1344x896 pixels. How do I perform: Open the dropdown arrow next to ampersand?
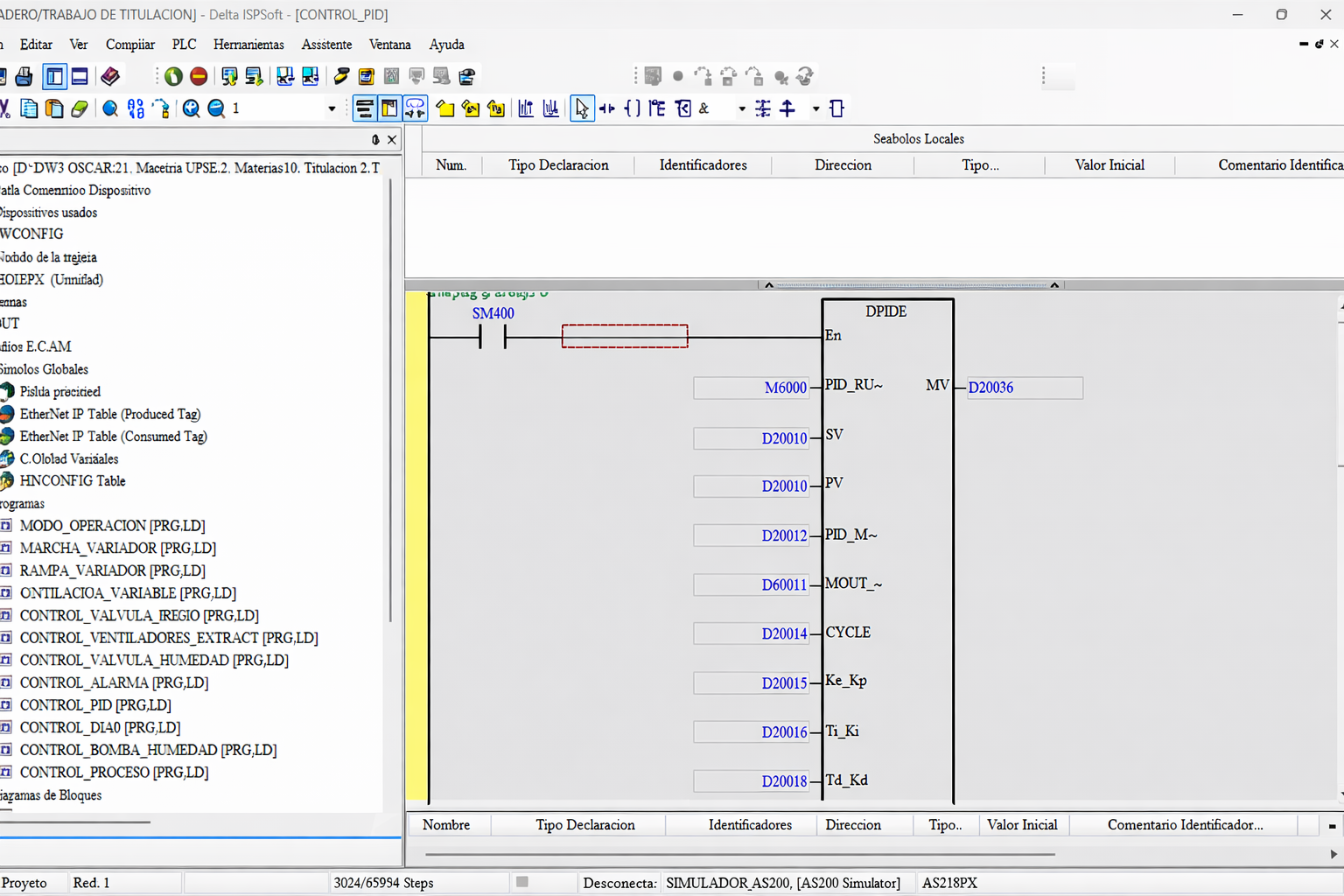coord(741,108)
